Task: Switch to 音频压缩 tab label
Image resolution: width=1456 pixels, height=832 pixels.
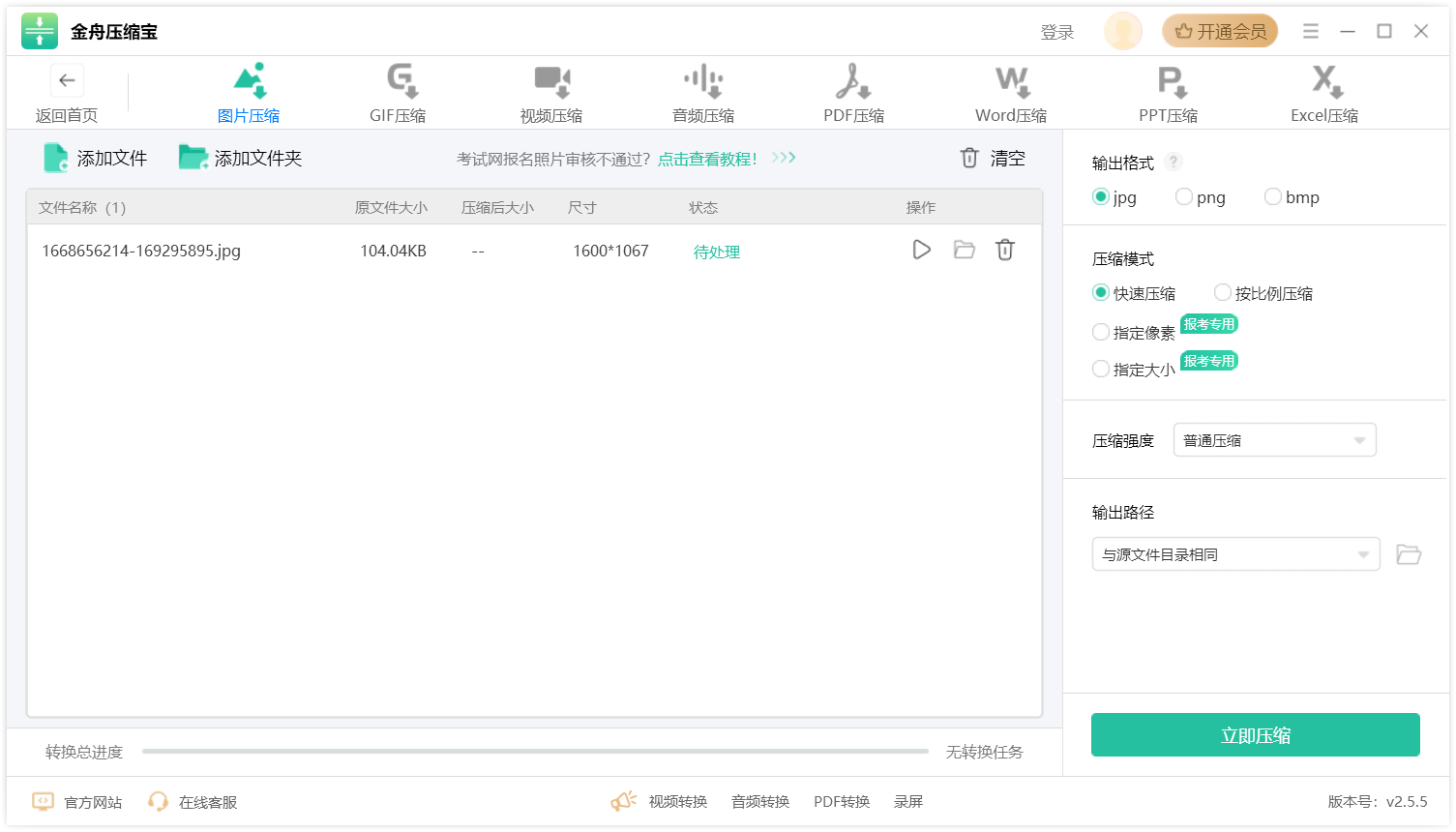Action: 703,115
